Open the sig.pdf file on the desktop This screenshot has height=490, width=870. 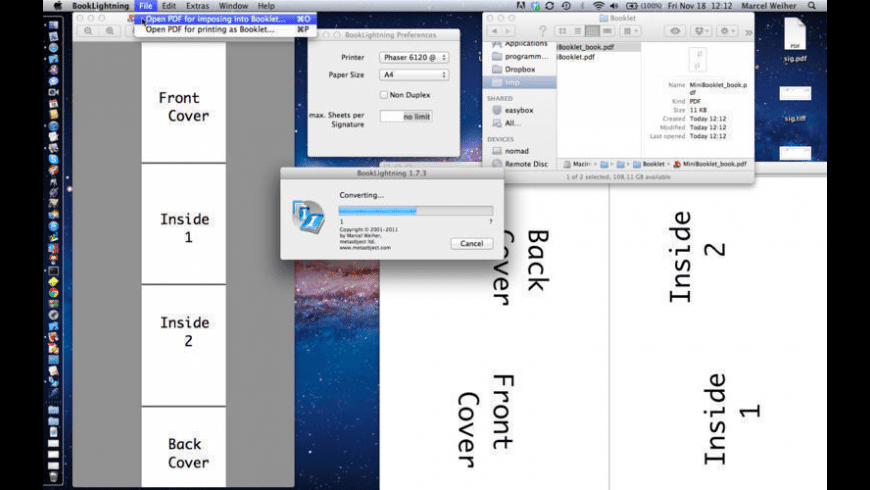point(795,39)
